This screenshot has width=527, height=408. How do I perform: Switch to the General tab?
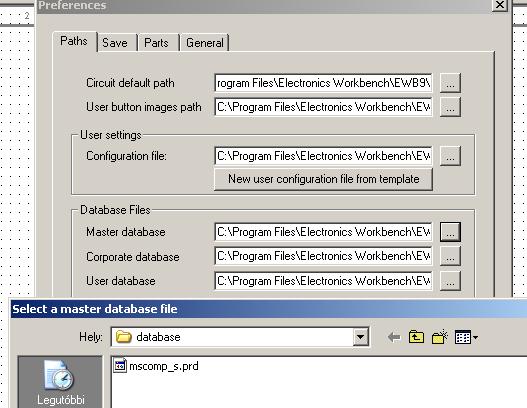pyautogui.click(x=205, y=43)
